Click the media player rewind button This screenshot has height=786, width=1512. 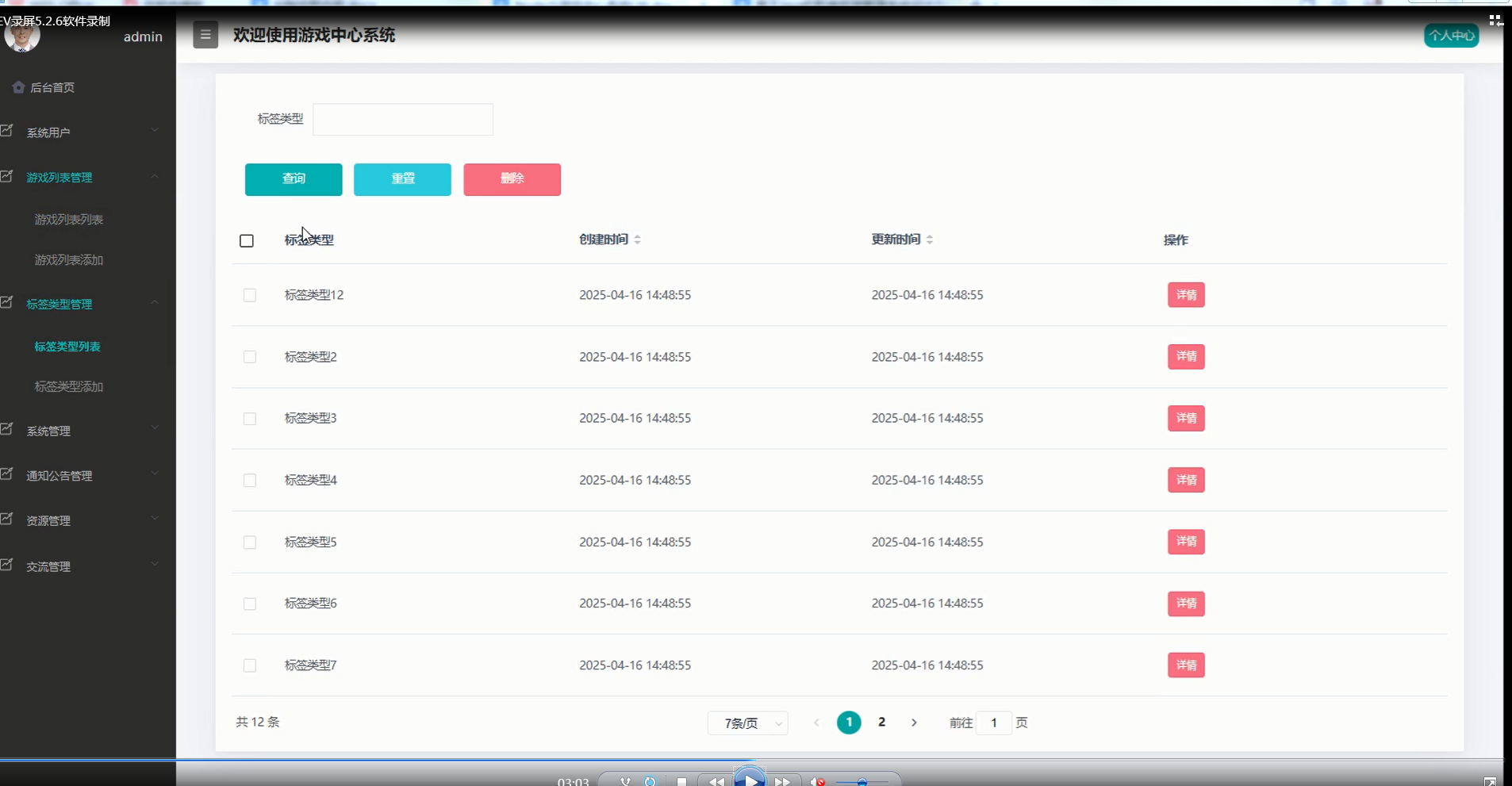(x=716, y=781)
